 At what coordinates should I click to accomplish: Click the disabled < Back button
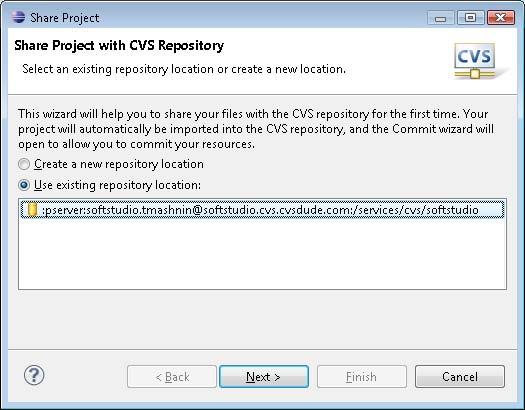pyautogui.click(x=172, y=377)
